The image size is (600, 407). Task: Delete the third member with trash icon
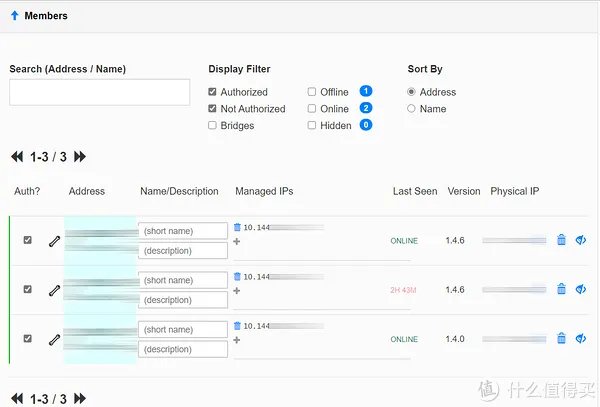[x=561, y=338]
